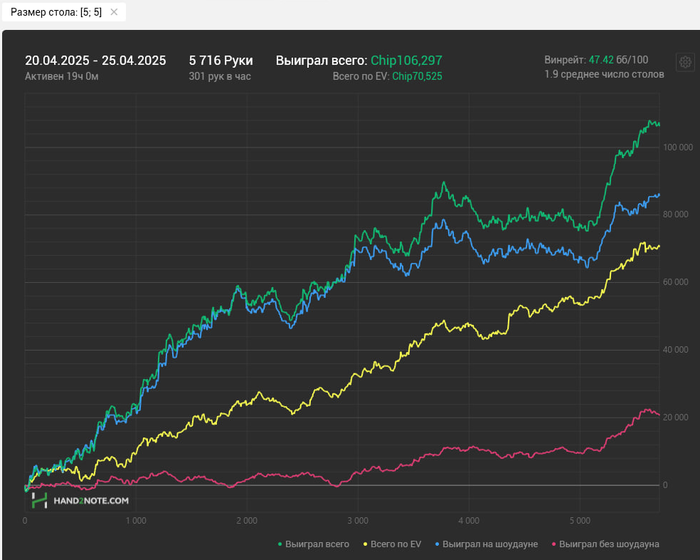Remove the table size [5; 5] filter
Screen dimensions: 700x560
tap(114, 12)
